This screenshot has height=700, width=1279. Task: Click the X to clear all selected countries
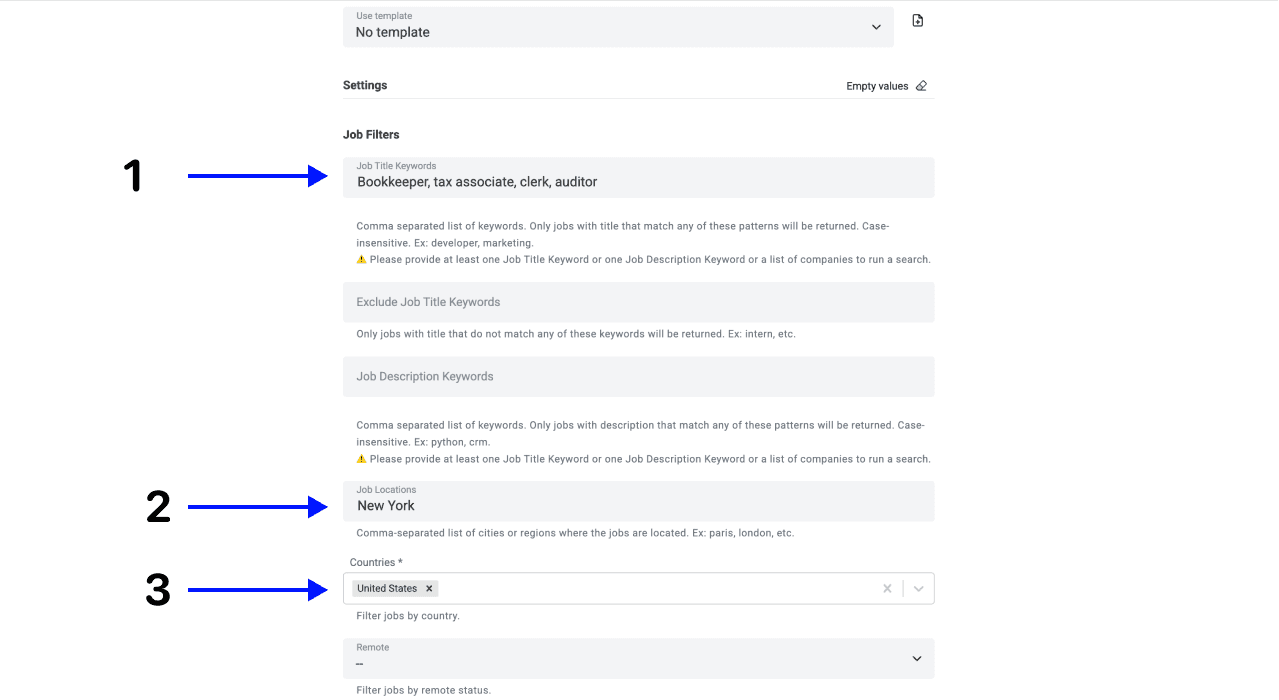887,588
